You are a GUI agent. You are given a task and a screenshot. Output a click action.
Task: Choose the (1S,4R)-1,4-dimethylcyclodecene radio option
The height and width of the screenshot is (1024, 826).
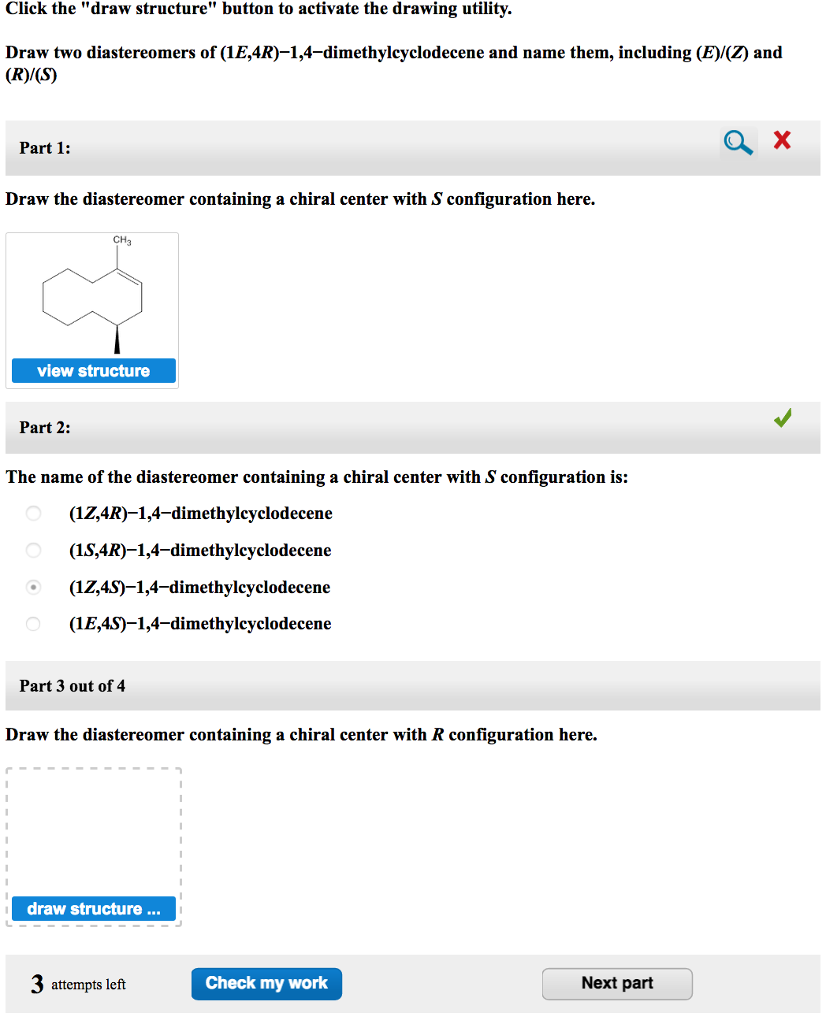pos(33,551)
